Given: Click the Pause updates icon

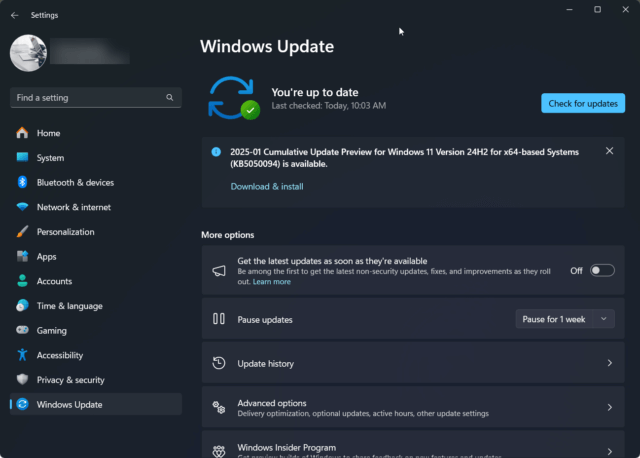Looking at the screenshot, I should 219,319.
